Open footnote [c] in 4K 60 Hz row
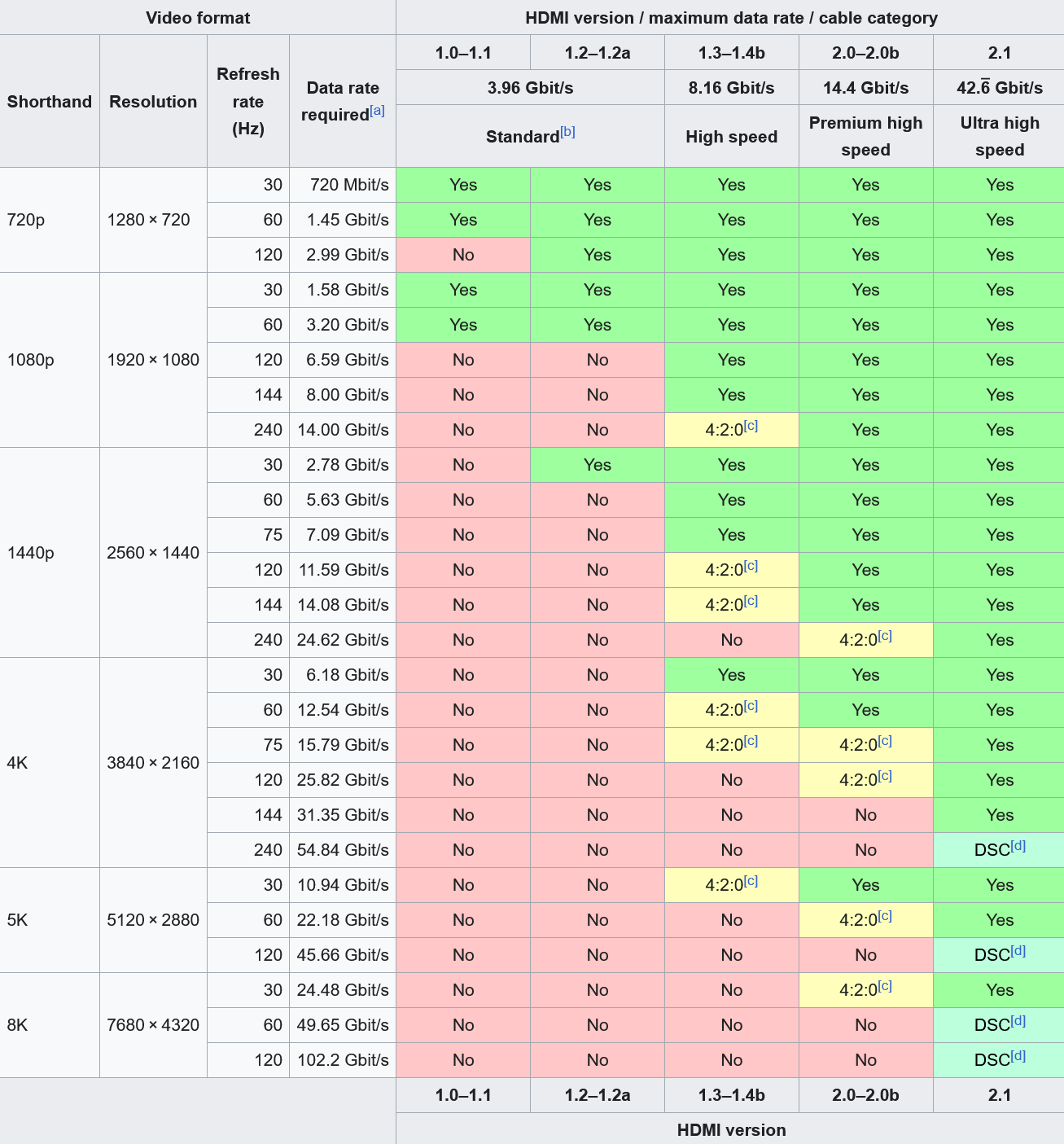Viewport: 1064px width, 1144px height. click(751, 705)
